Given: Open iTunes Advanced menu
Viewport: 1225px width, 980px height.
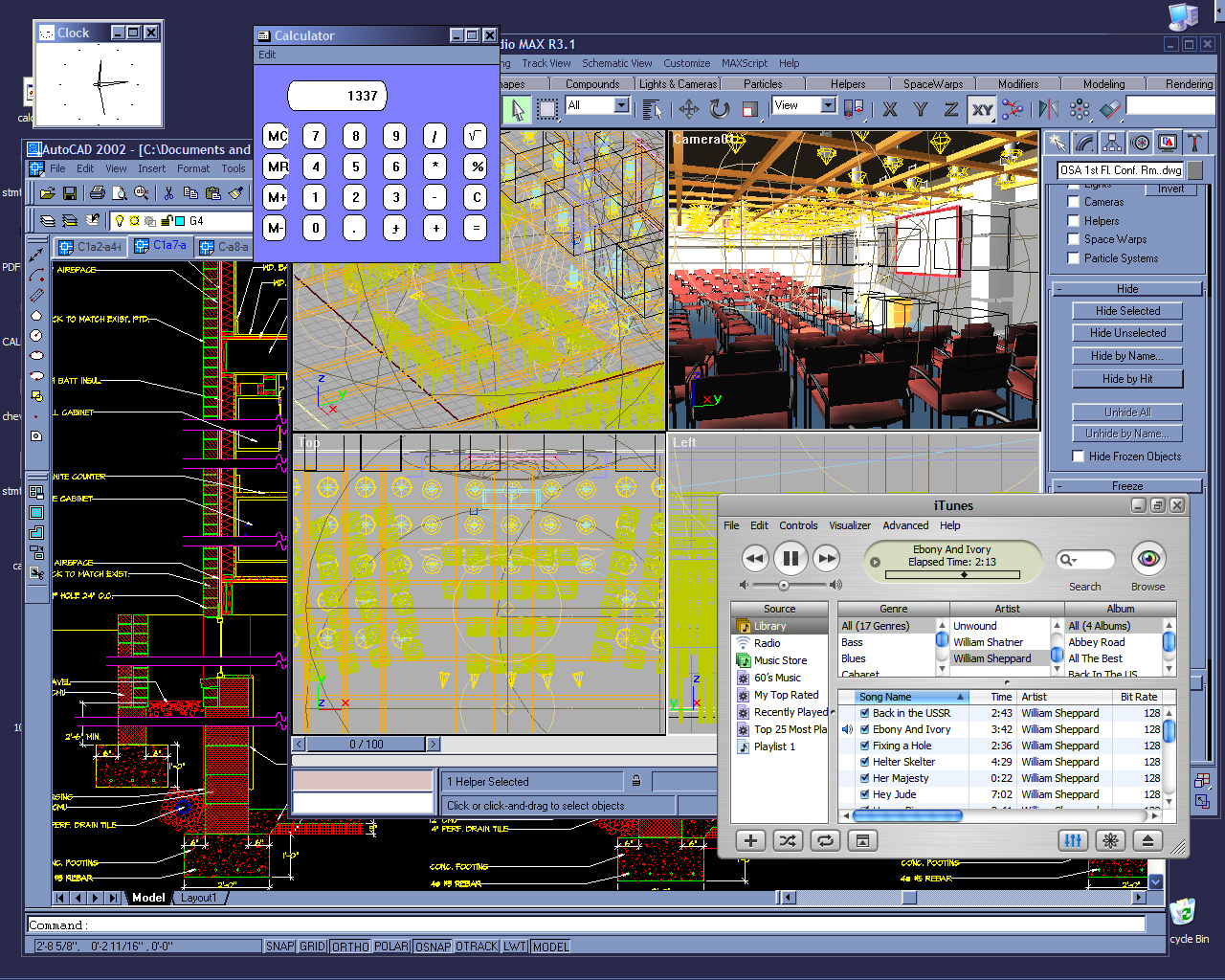Looking at the screenshot, I should point(905,525).
